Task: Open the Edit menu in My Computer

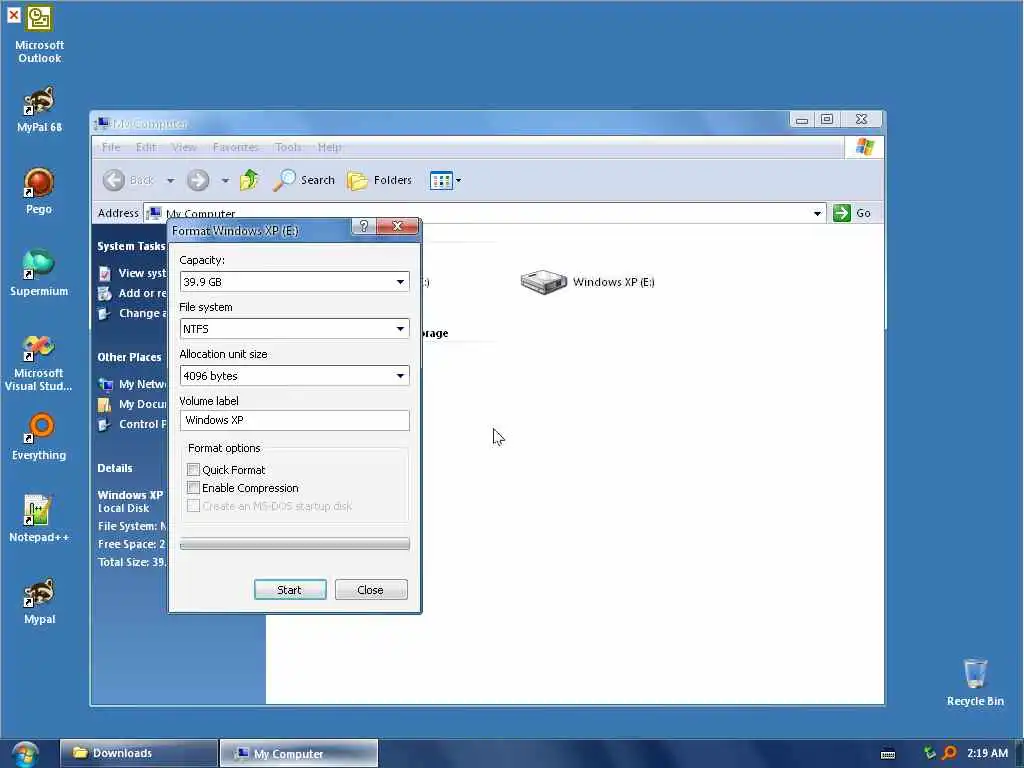Action: coord(146,147)
